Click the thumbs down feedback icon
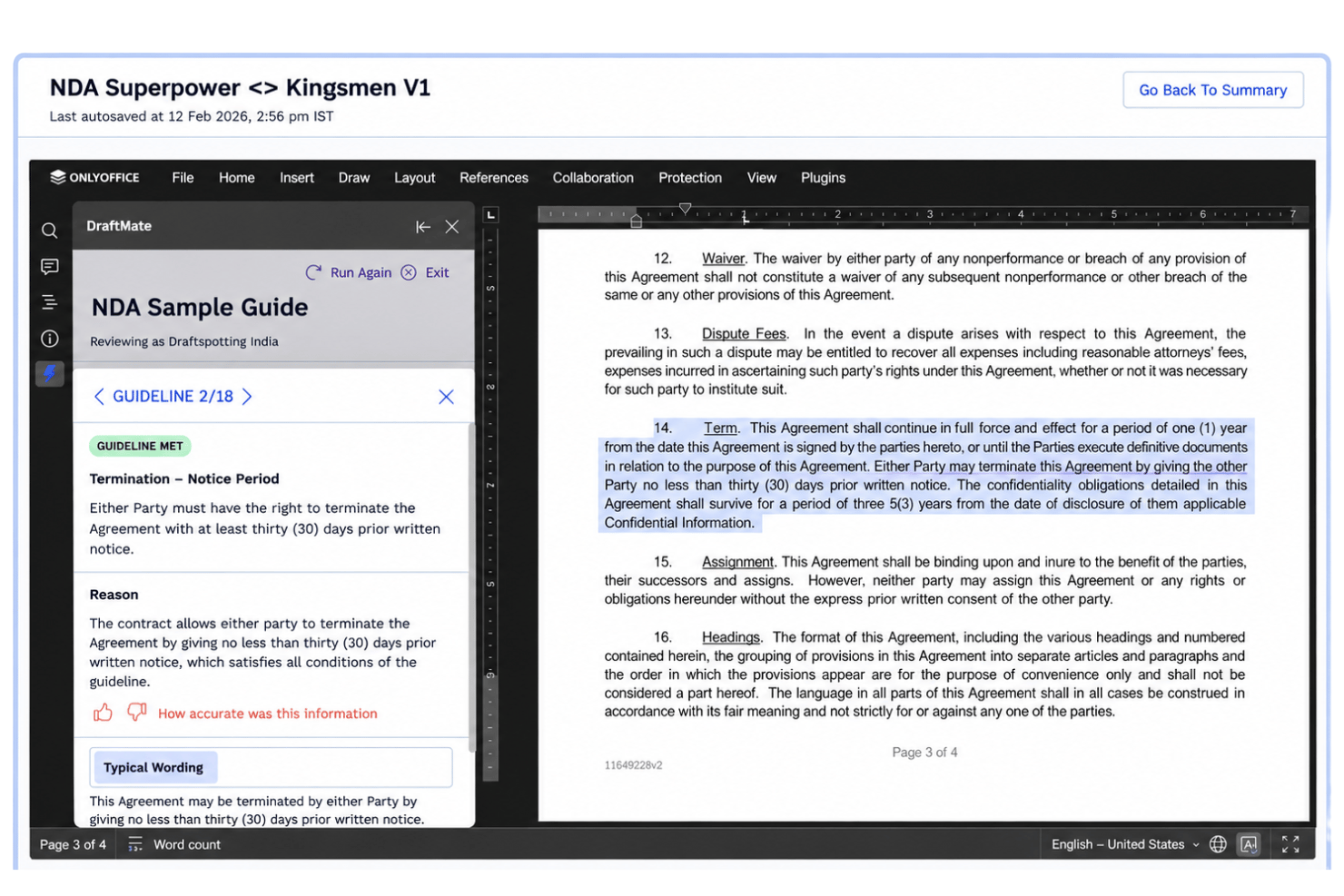This screenshot has height=896, width=1344. click(x=137, y=713)
